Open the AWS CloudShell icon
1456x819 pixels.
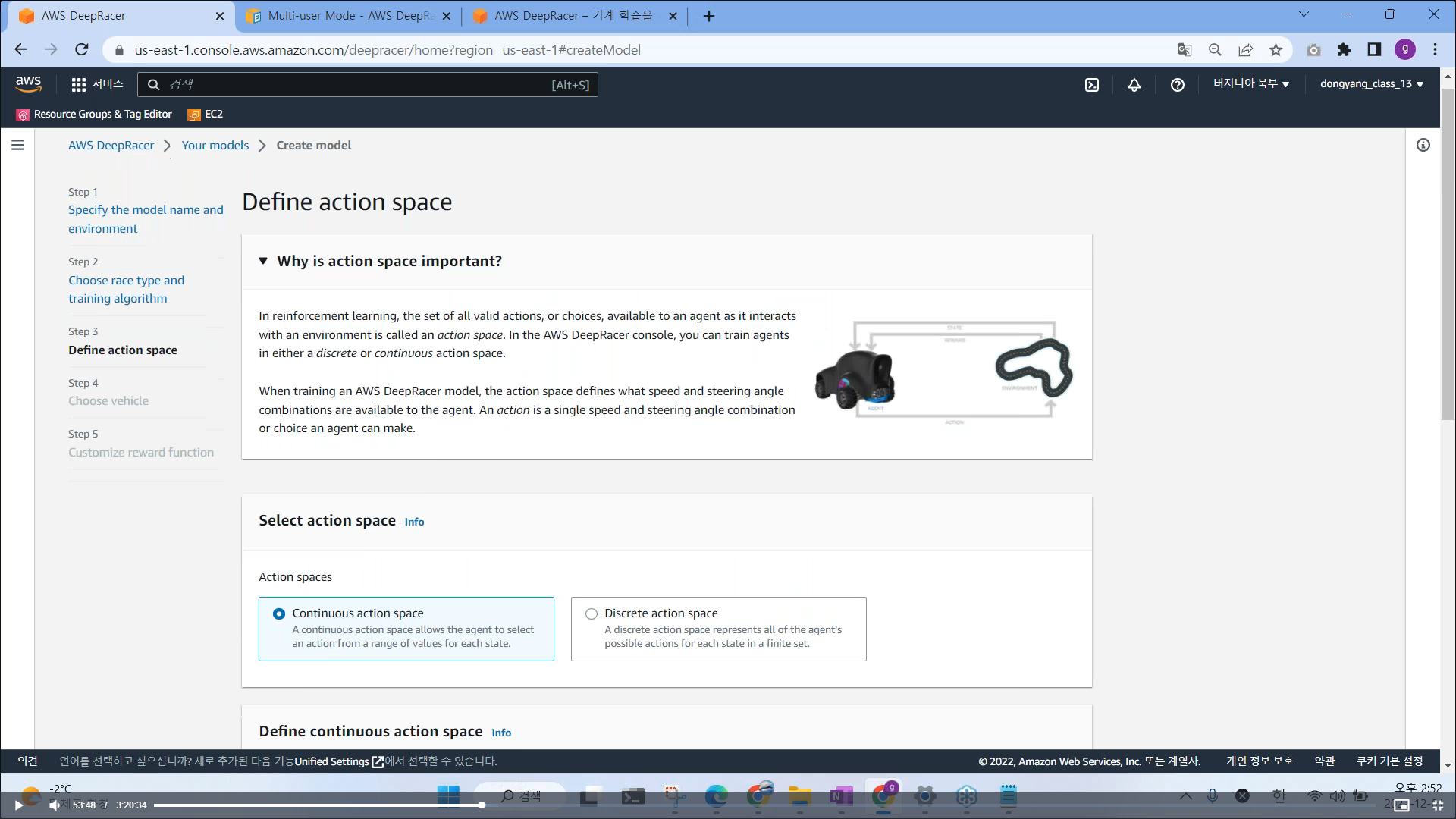tap(1092, 85)
